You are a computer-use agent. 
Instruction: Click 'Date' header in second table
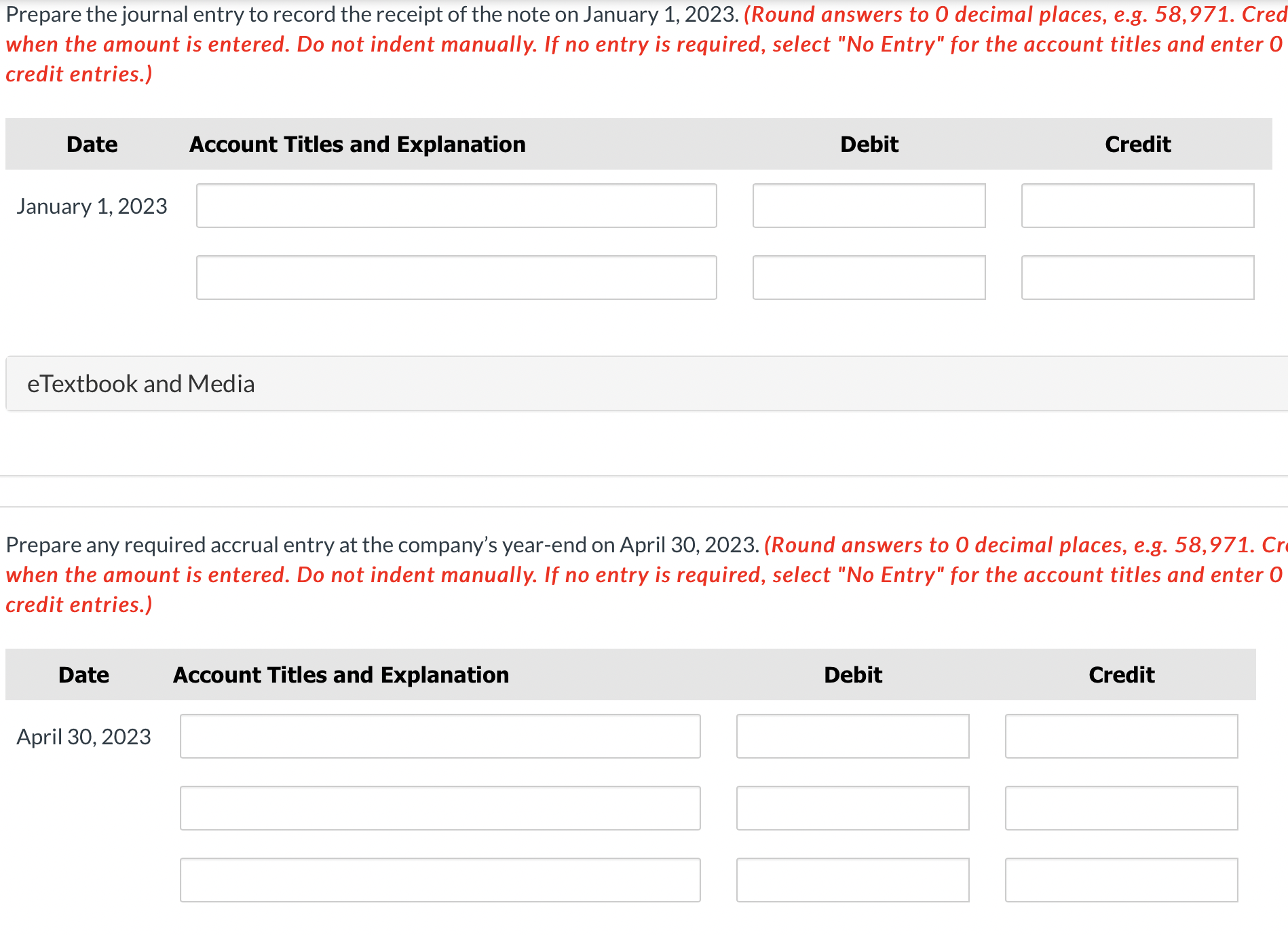pos(84,675)
